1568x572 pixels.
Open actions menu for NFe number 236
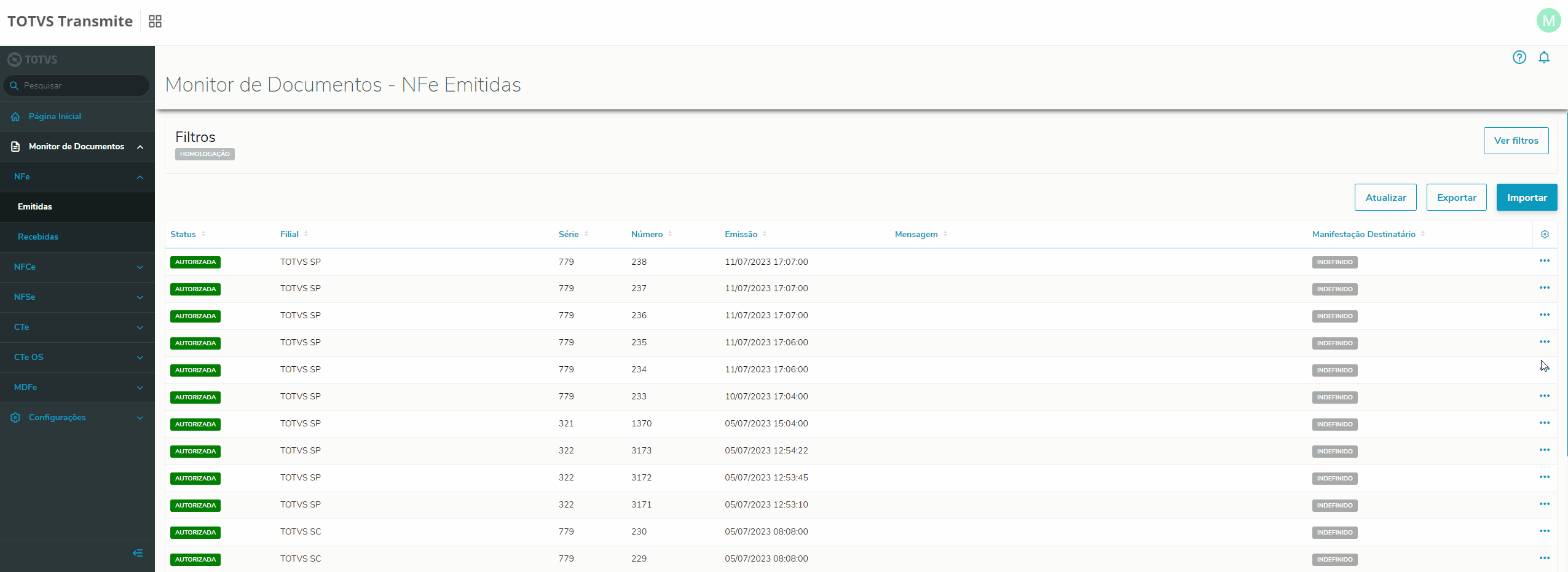click(1545, 315)
